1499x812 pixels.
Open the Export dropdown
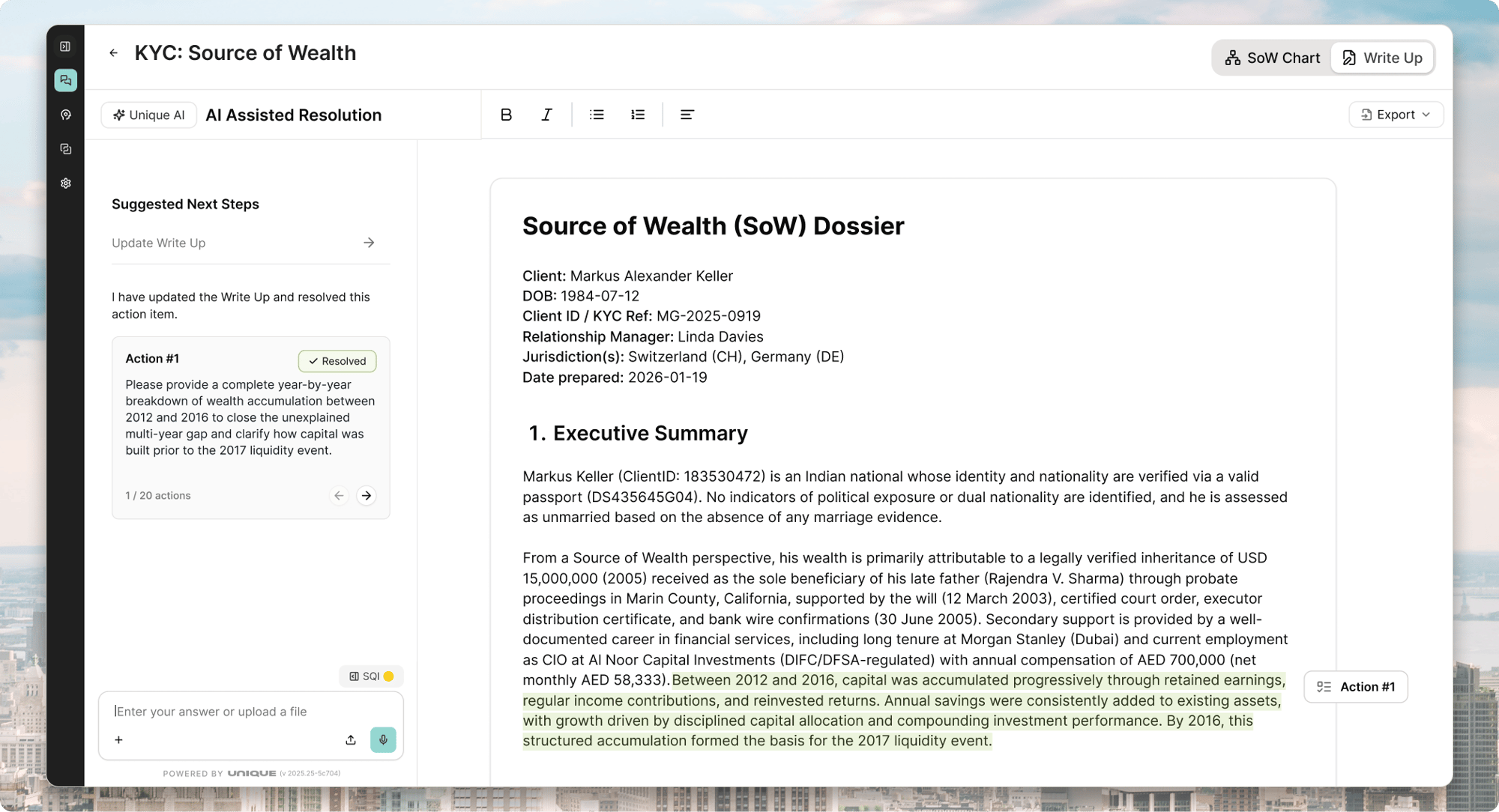click(x=1395, y=114)
